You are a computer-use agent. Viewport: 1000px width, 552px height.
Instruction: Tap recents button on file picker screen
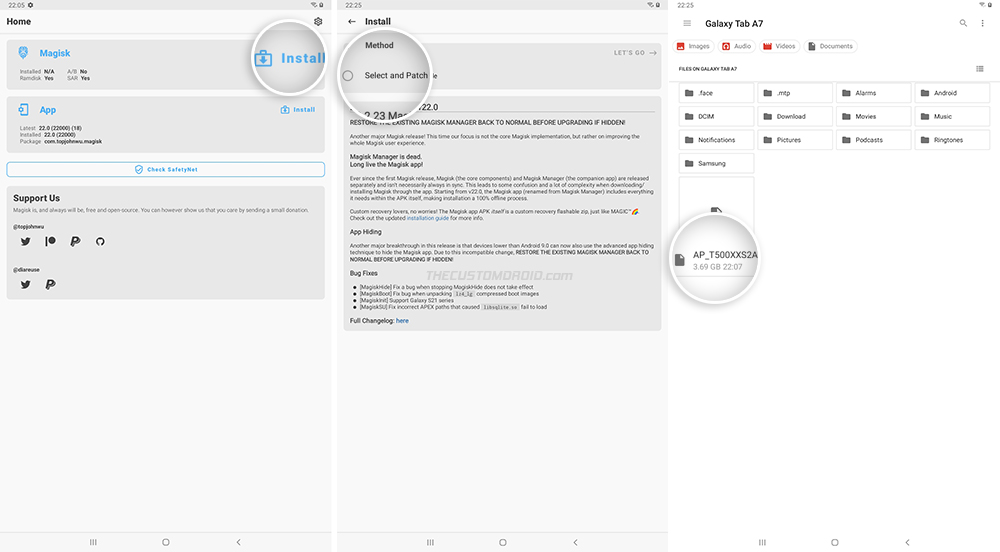[x=762, y=542]
